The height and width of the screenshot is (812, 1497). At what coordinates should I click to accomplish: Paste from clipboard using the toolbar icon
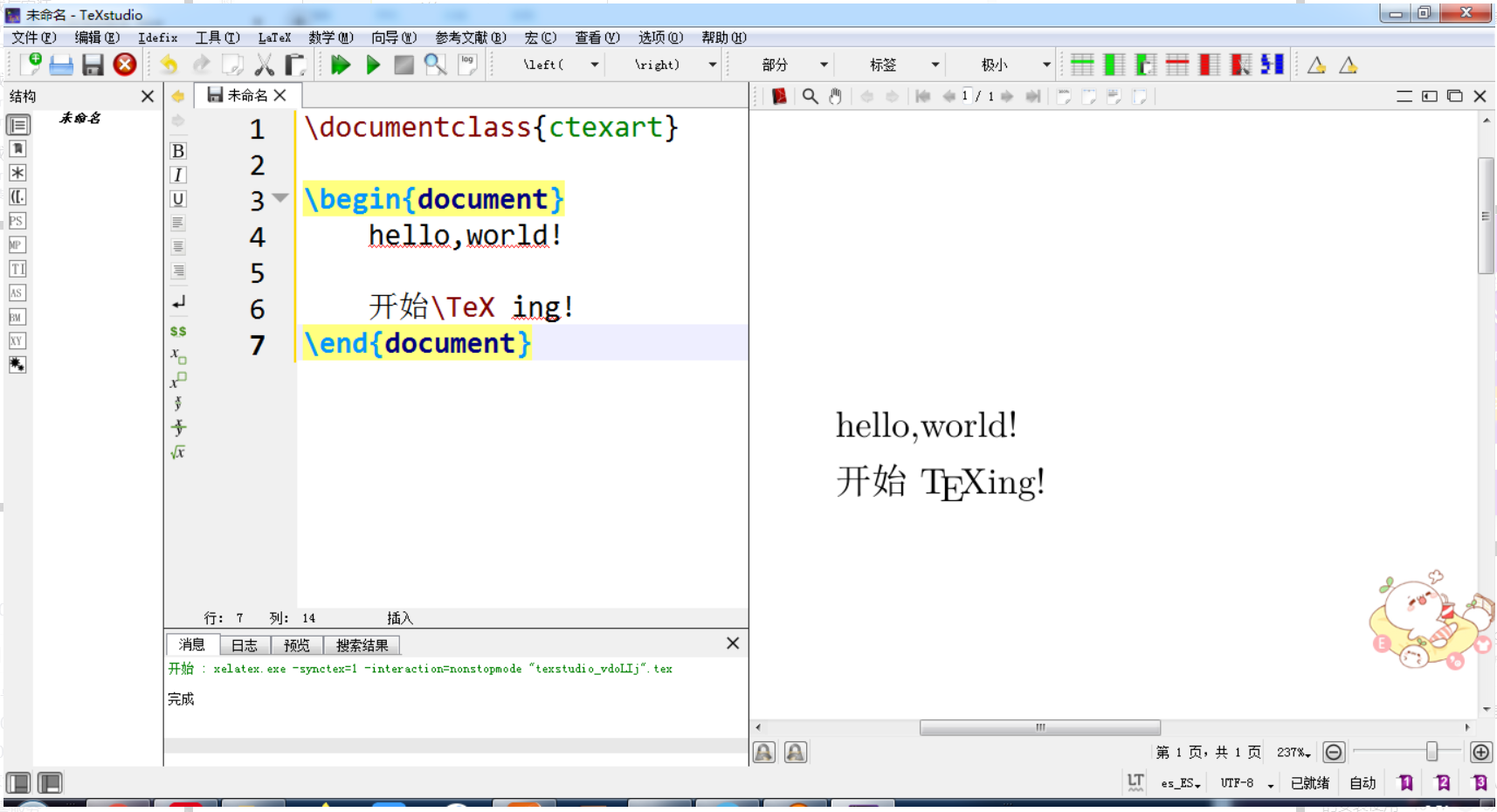[295, 65]
